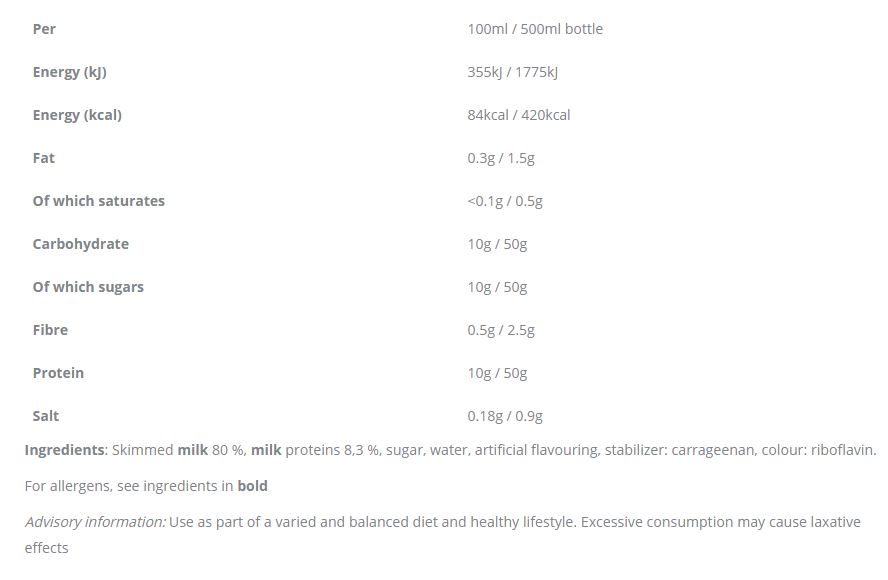The width and height of the screenshot is (888, 580).
Task: Select the '0.5g / 2.5g' fibre value
Action: point(501,331)
